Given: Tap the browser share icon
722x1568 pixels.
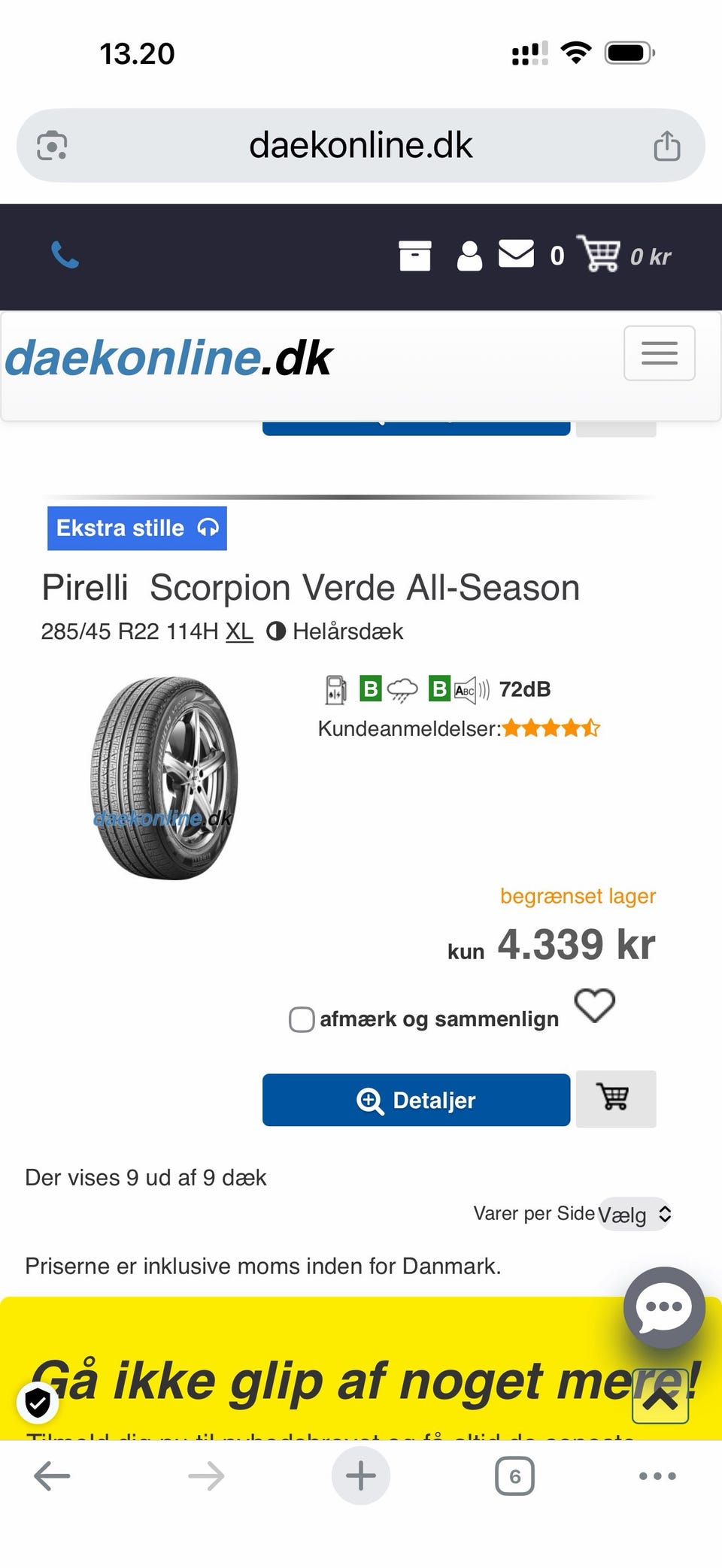Looking at the screenshot, I should [x=666, y=146].
